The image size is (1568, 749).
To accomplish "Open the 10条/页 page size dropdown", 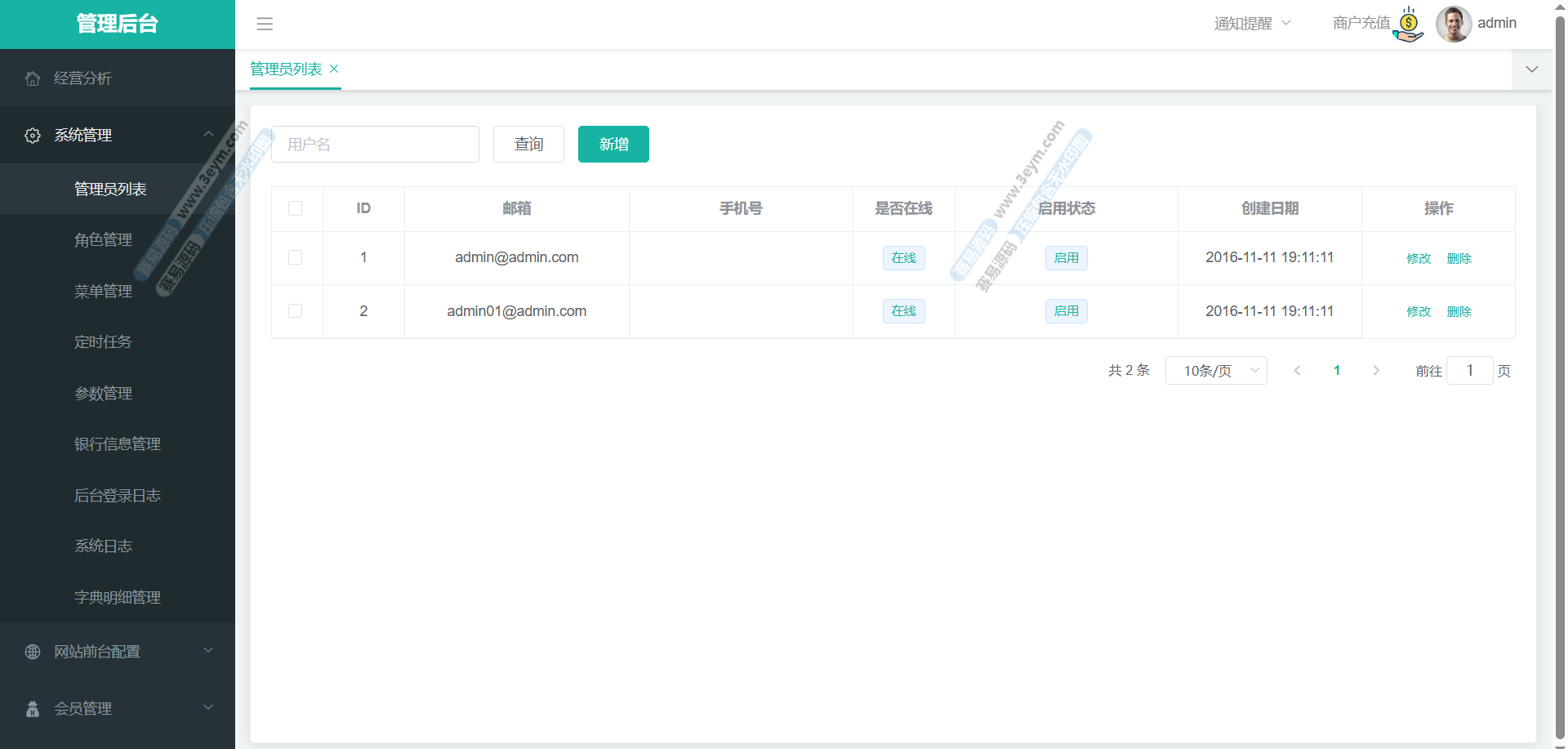I will click(1216, 371).
